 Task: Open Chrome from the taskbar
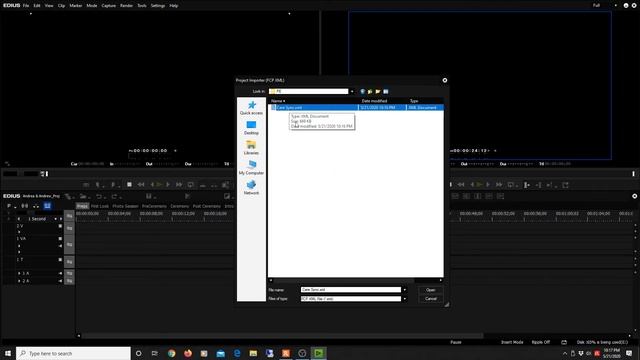(171, 353)
